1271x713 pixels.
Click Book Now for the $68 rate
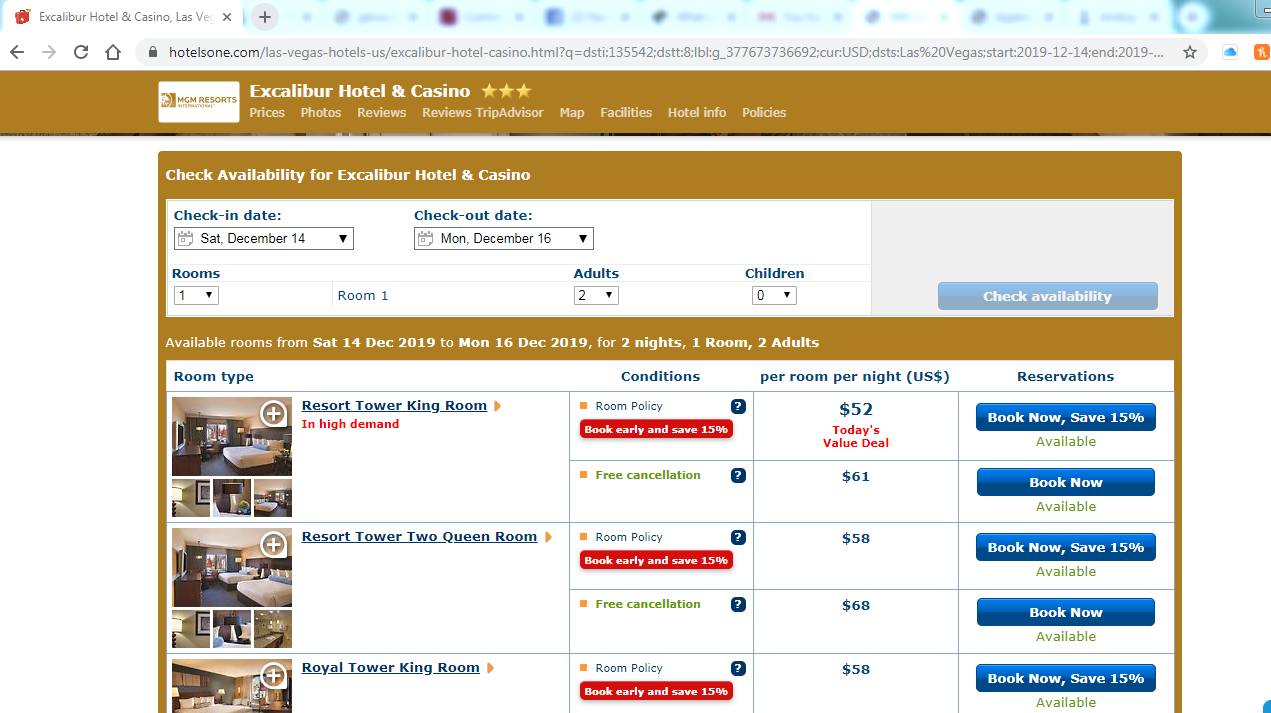click(x=1066, y=612)
